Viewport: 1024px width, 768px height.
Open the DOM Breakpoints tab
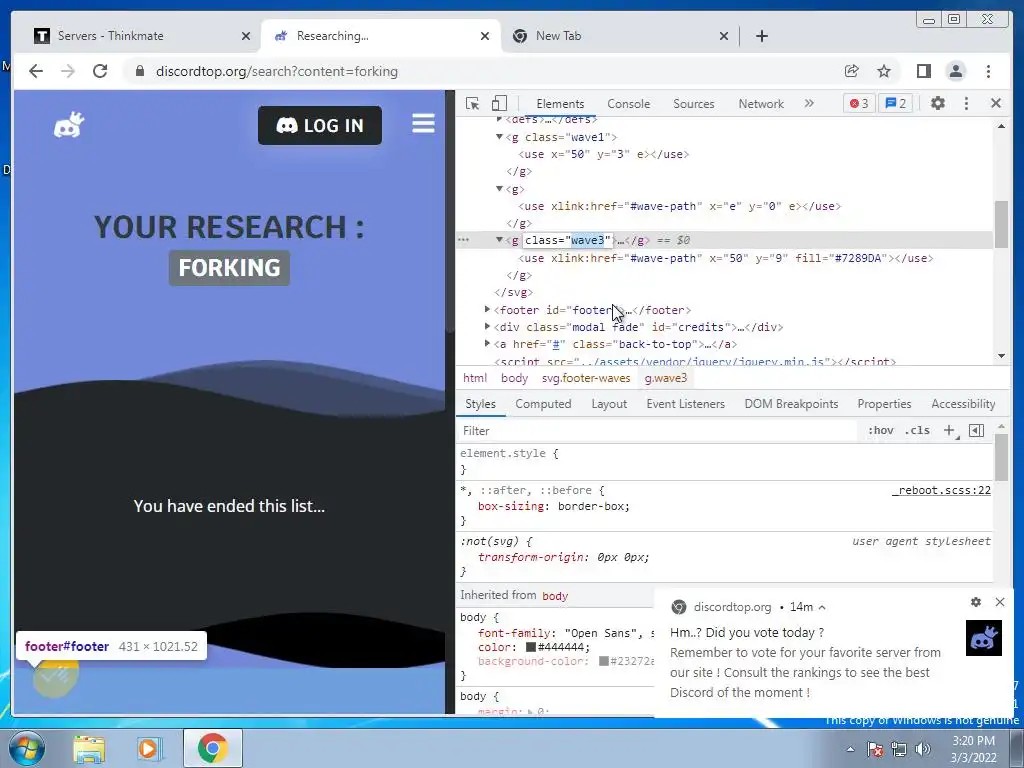792,404
